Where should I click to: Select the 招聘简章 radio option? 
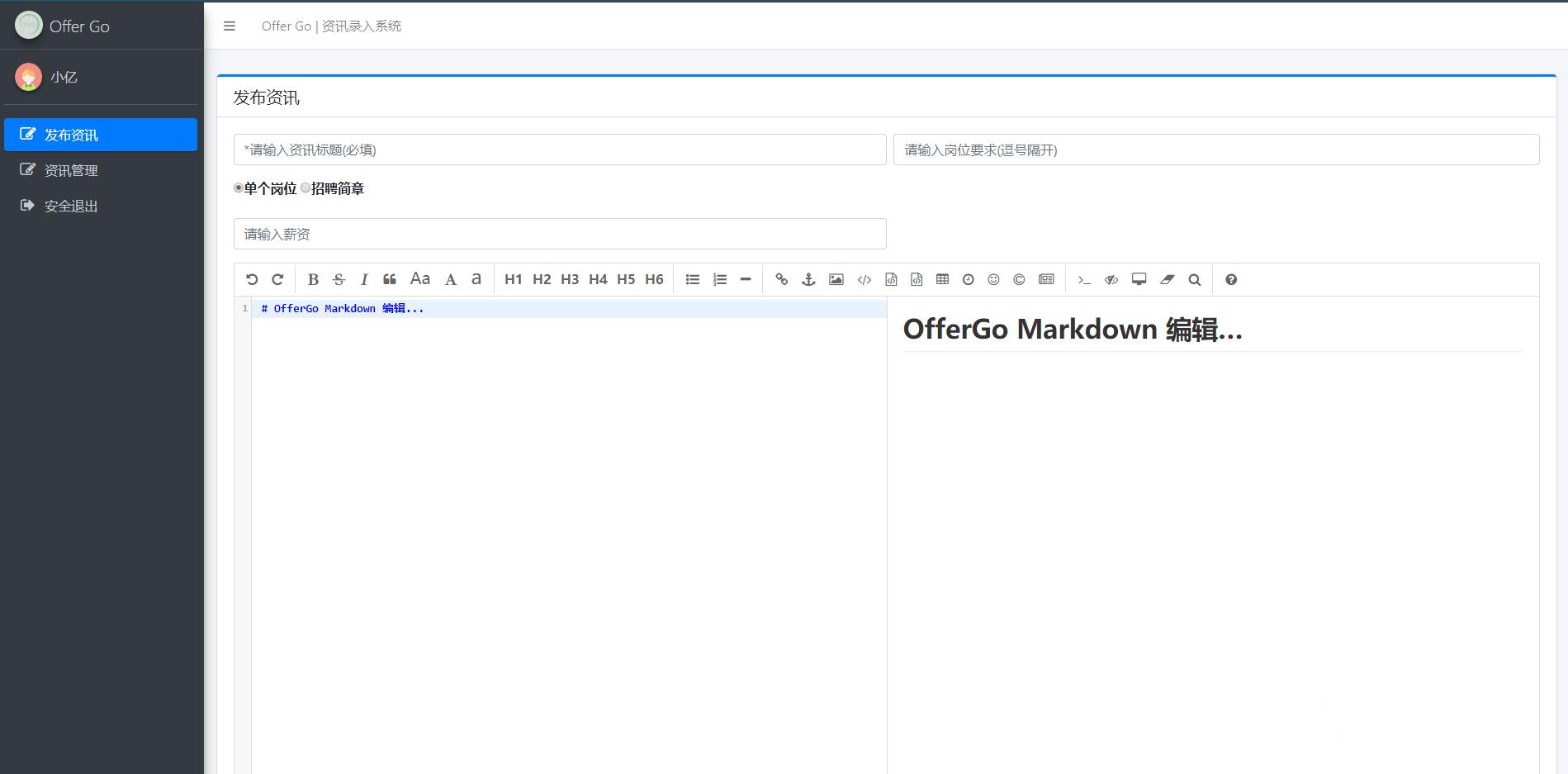[306, 188]
